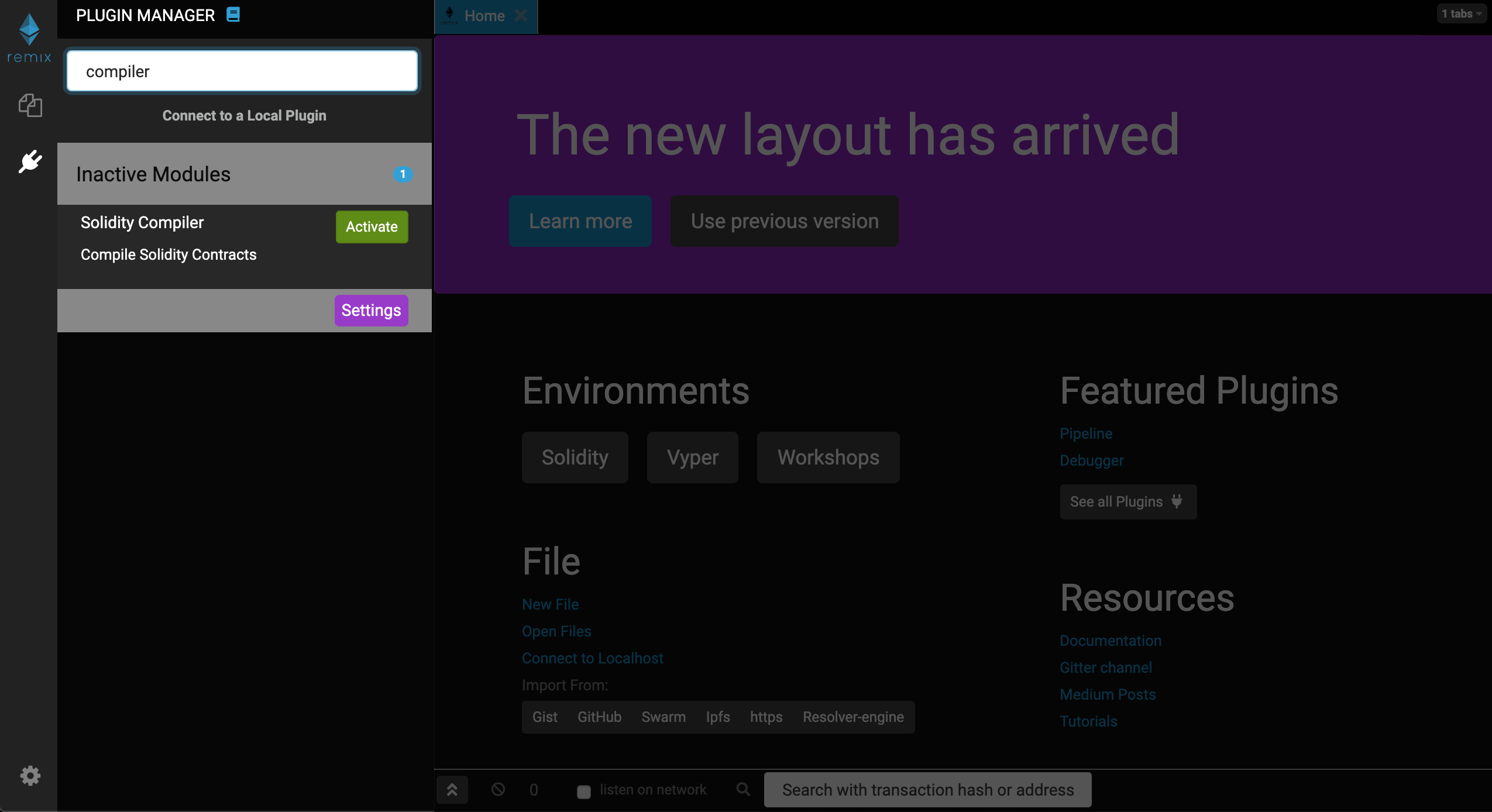Image resolution: width=1492 pixels, height=812 pixels.
Task: Click the plugin search field containing compiler
Action: coord(242,71)
